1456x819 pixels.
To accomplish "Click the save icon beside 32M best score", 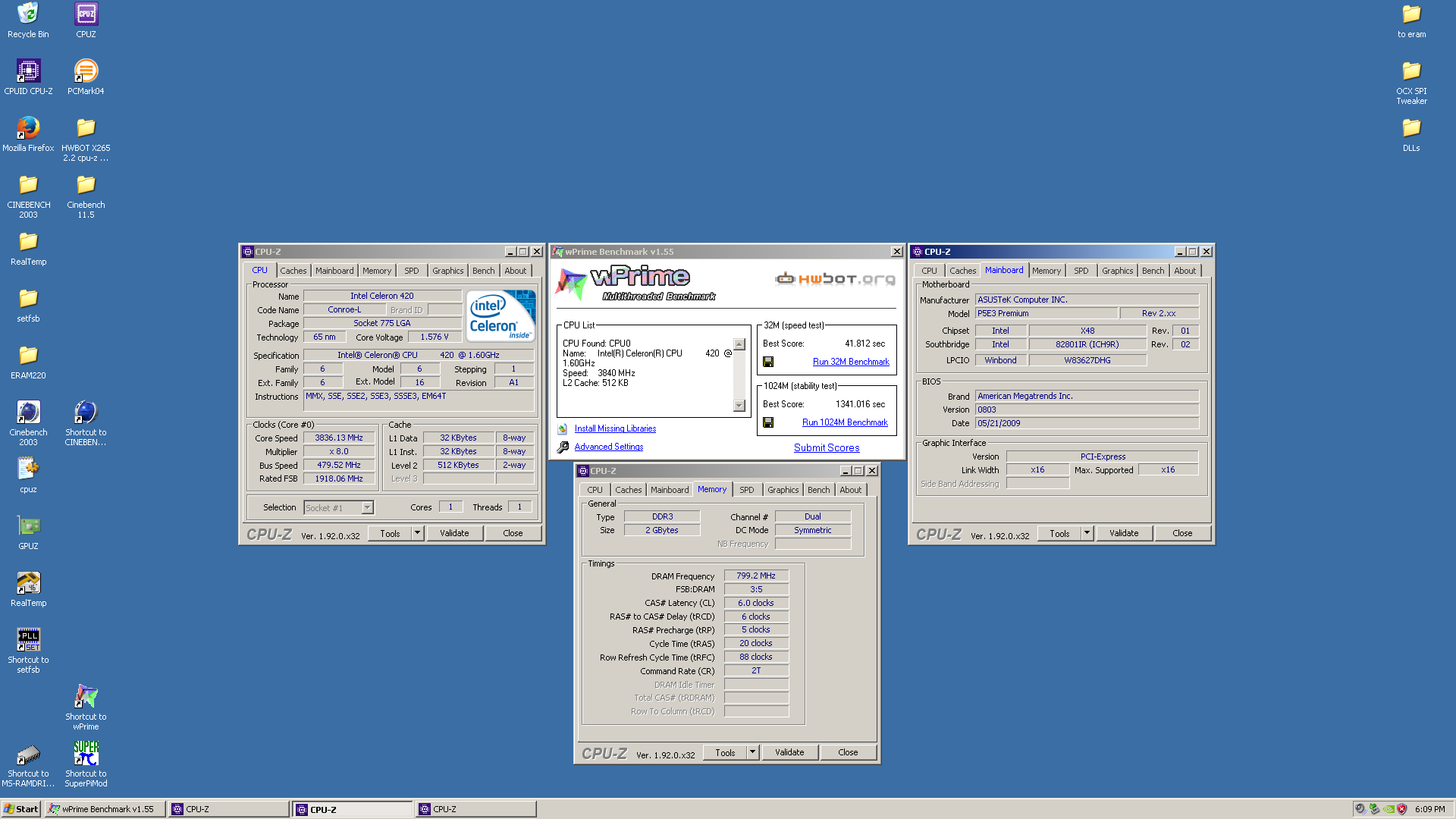I will pos(768,362).
